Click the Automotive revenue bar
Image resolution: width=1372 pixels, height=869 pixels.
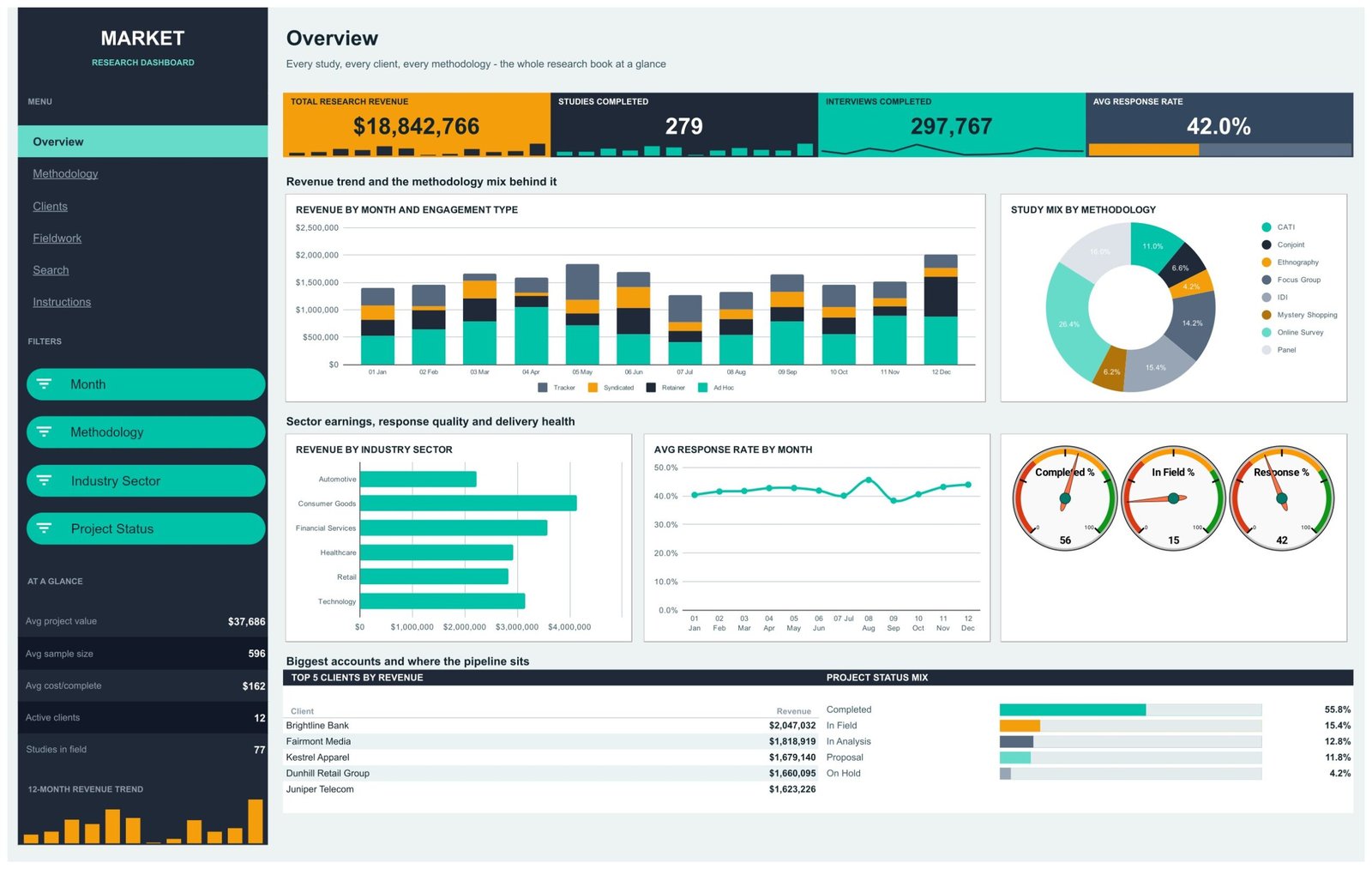[418, 479]
